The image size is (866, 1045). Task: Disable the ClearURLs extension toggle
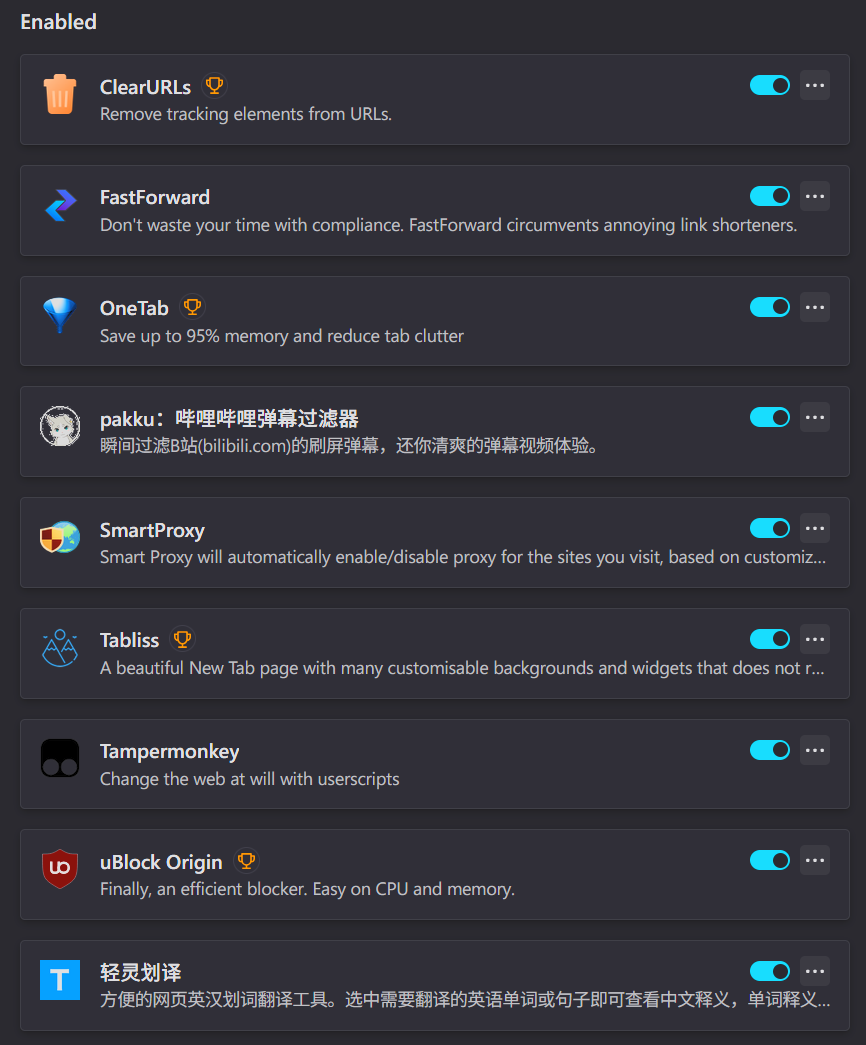(x=770, y=85)
